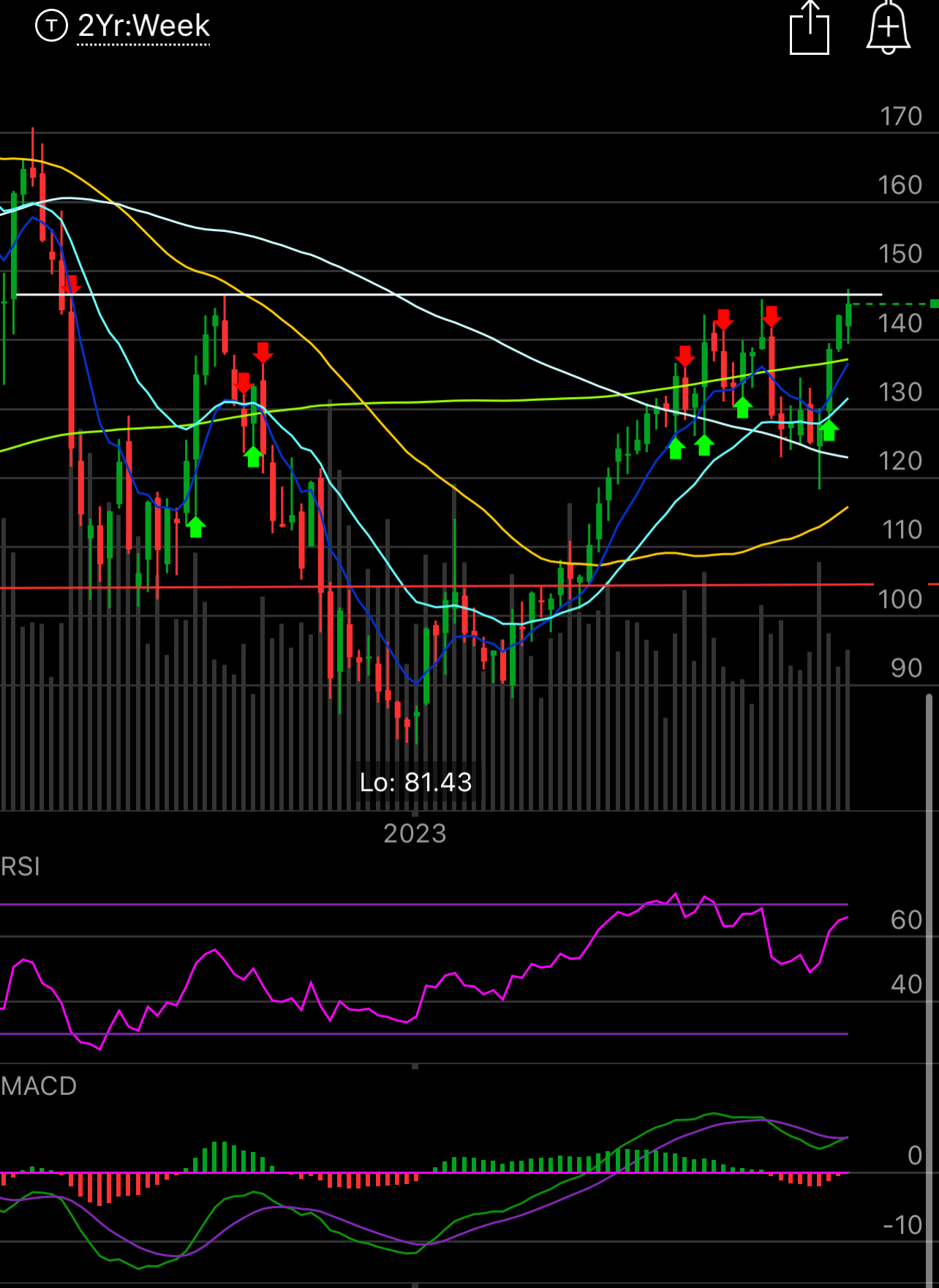This screenshot has width=939, height=1288.
Task: Tap the MACD -10 level label
Action: click(x=902, y=1224)
